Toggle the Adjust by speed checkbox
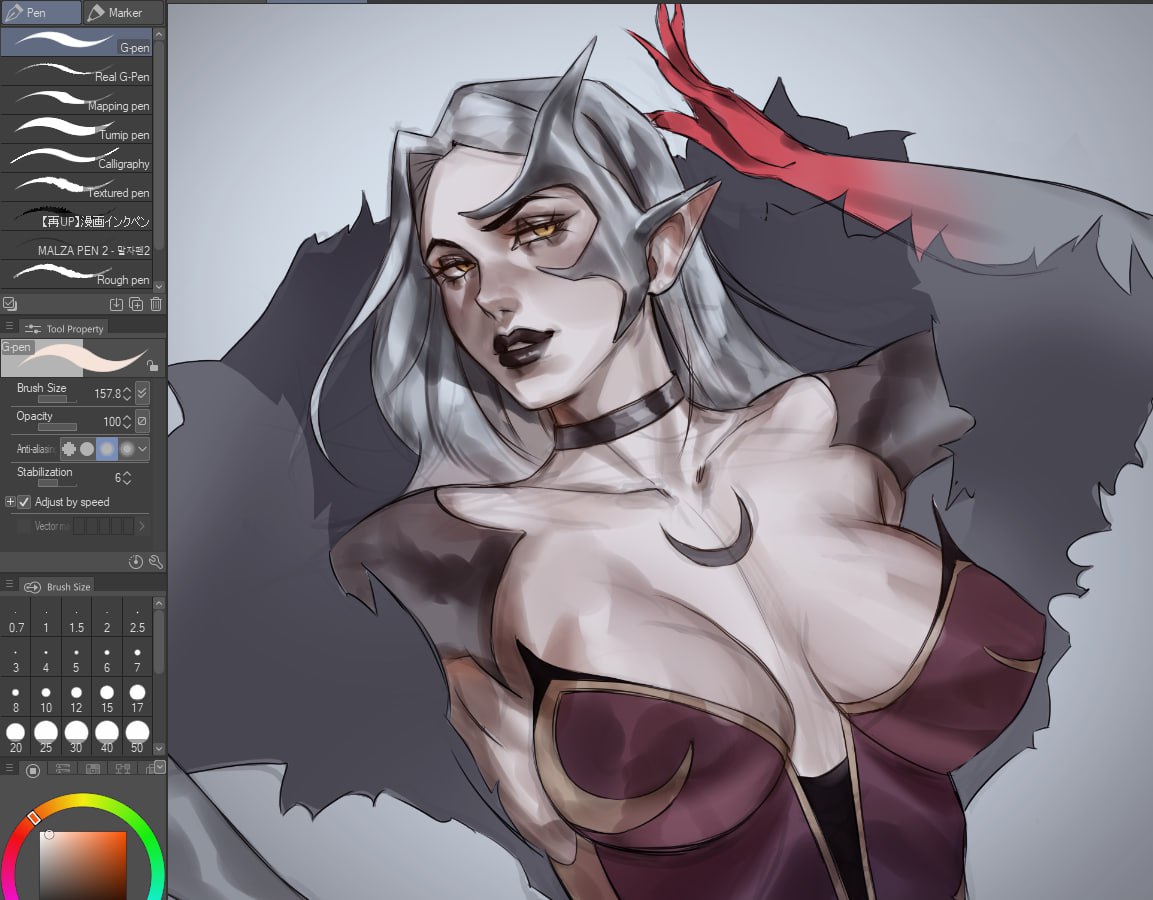The height and width of the screenshot is (900, 1153). pos(24,502)
